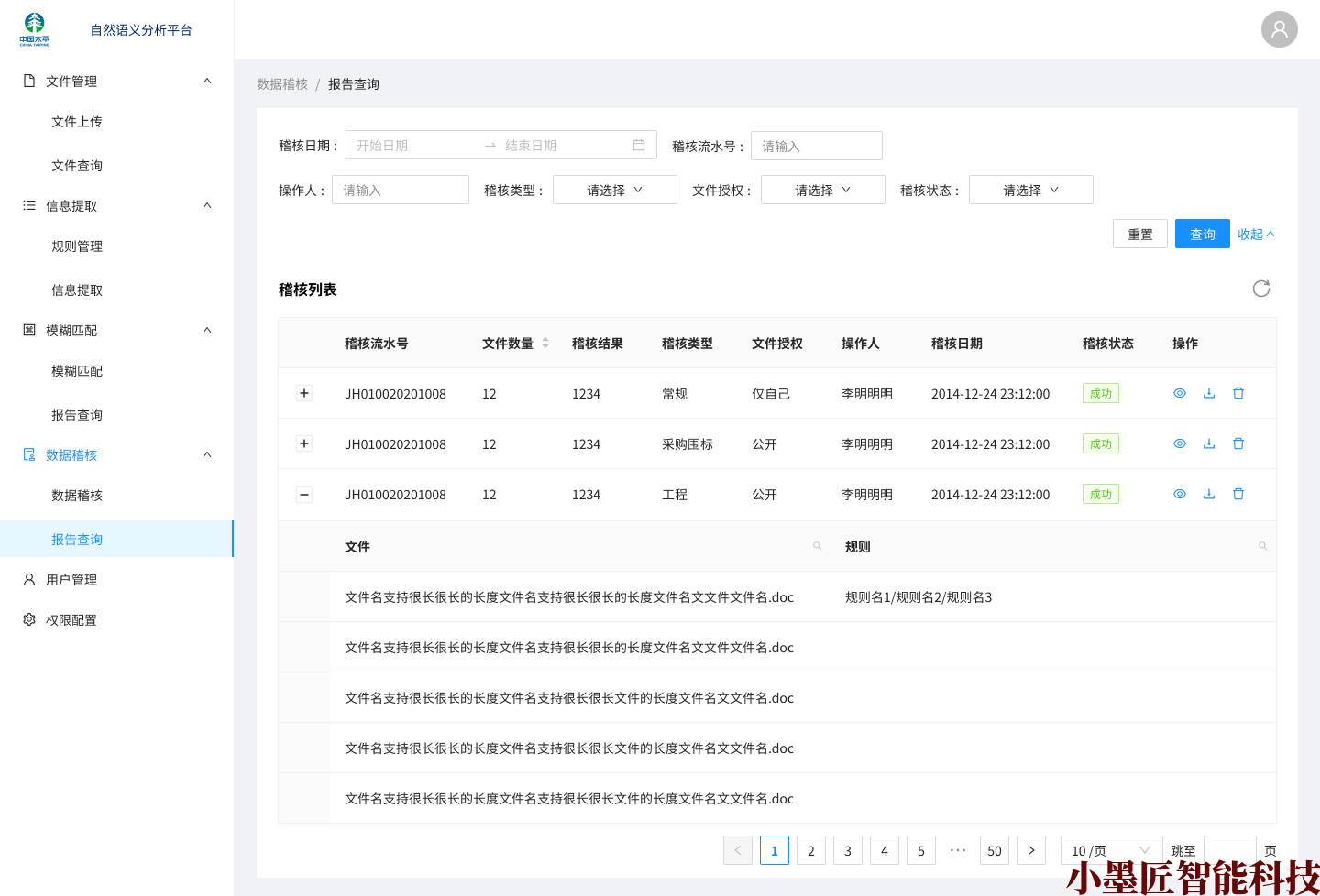
Task: Click the user avatar icon at top right
Action: click(x=1279, y=29)
